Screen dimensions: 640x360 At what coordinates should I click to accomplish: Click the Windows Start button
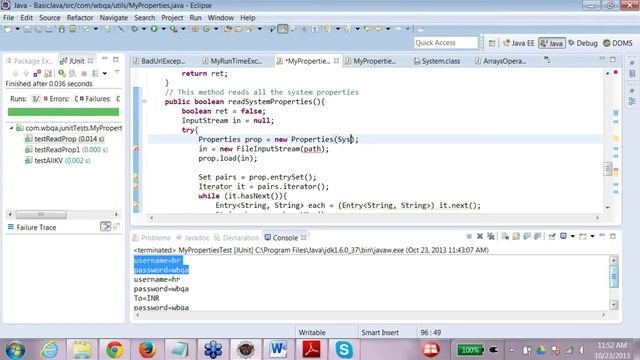coord(15,350)
